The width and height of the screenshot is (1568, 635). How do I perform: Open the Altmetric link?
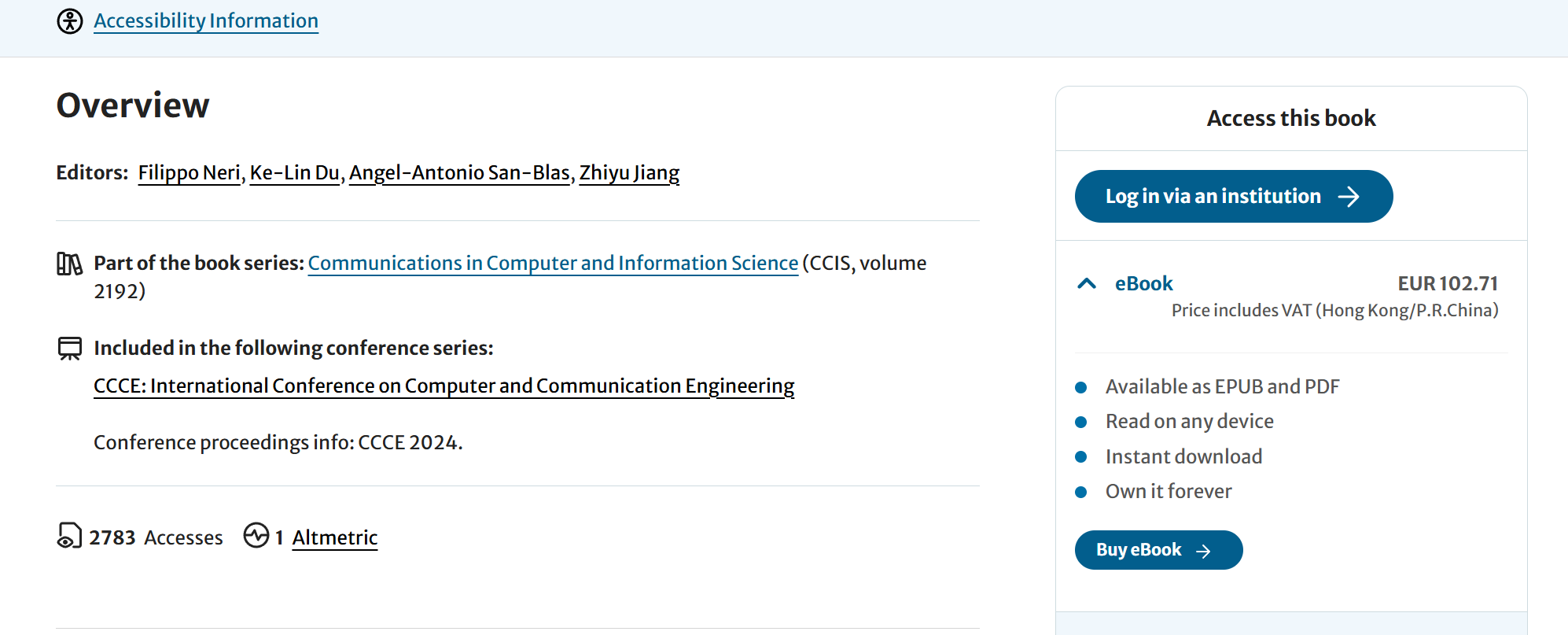(335, 537)
